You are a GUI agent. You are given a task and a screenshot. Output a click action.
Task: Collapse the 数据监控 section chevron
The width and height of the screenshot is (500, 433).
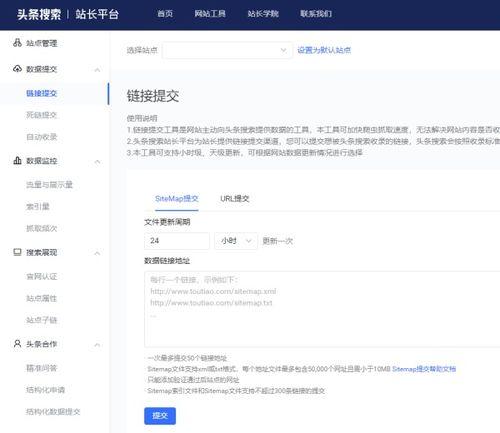pyautogui.click(x=97, y=162)
